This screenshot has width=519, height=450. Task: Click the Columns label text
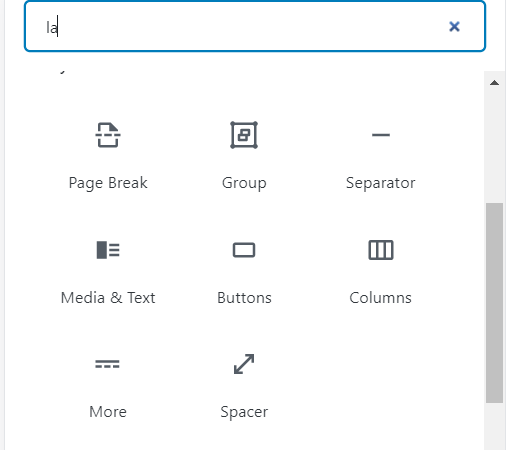380,298
